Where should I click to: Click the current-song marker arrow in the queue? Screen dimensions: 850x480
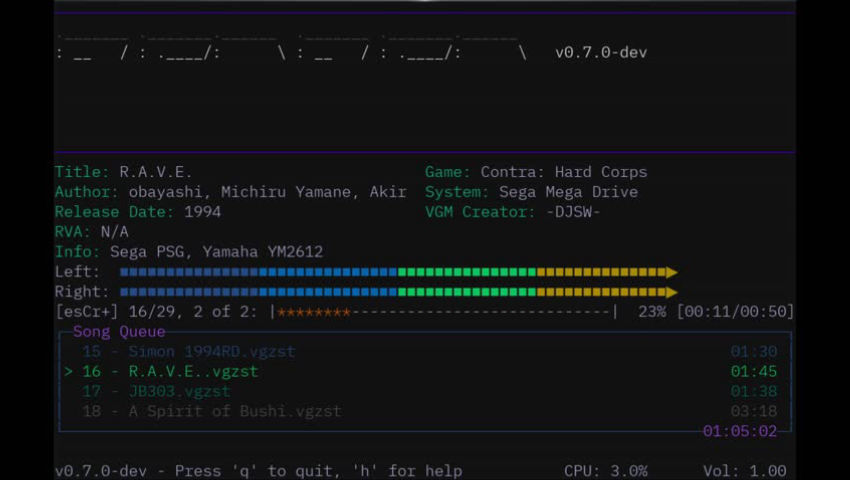pyautogui.click(x=68, y=372)
